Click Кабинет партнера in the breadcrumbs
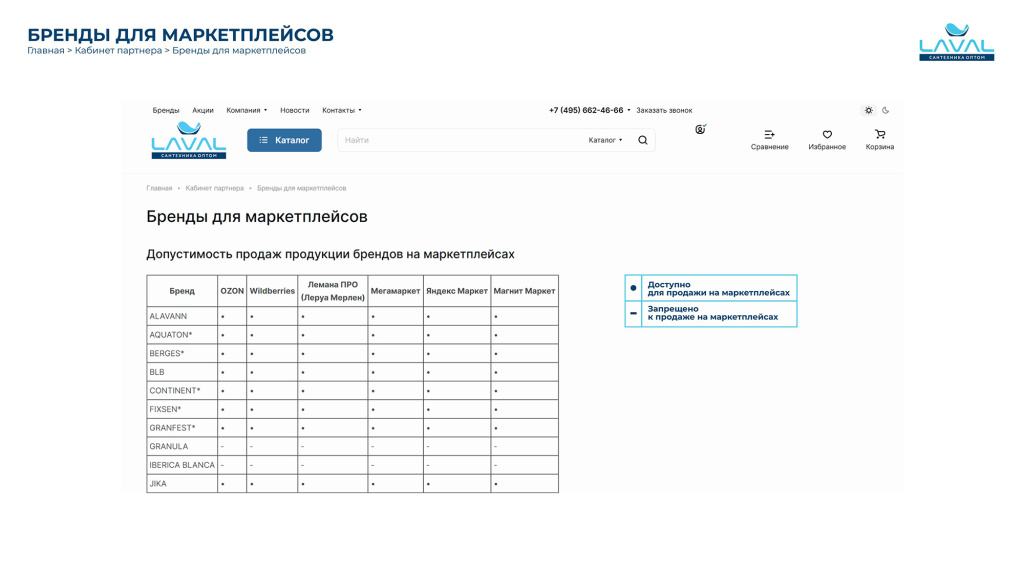 pyautogui.click(x=214, y=188)
